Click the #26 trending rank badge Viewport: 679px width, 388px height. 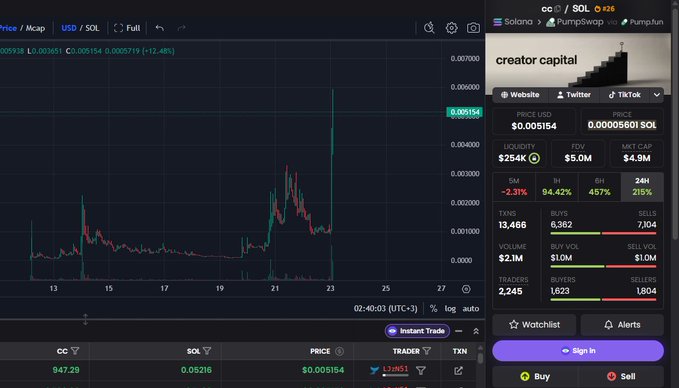605,9
